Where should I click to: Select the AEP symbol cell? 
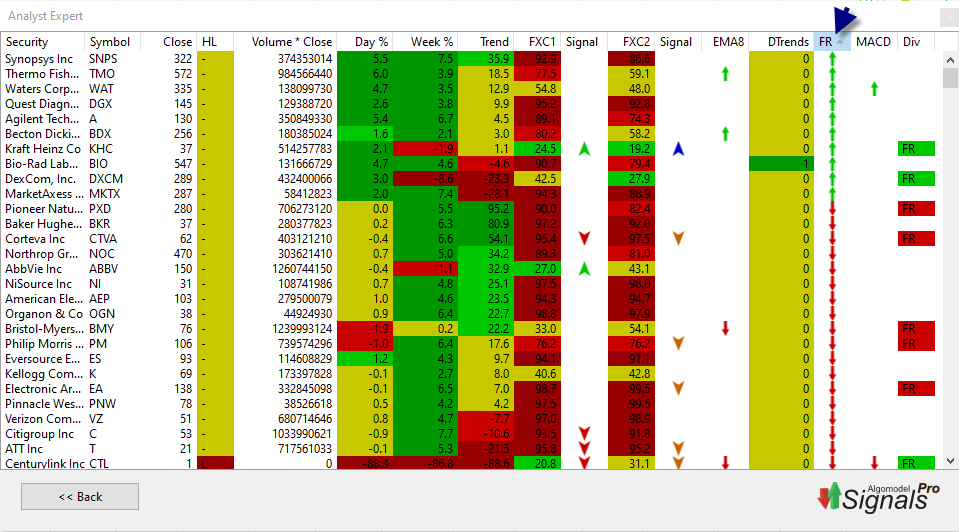(x=99, y=298)
